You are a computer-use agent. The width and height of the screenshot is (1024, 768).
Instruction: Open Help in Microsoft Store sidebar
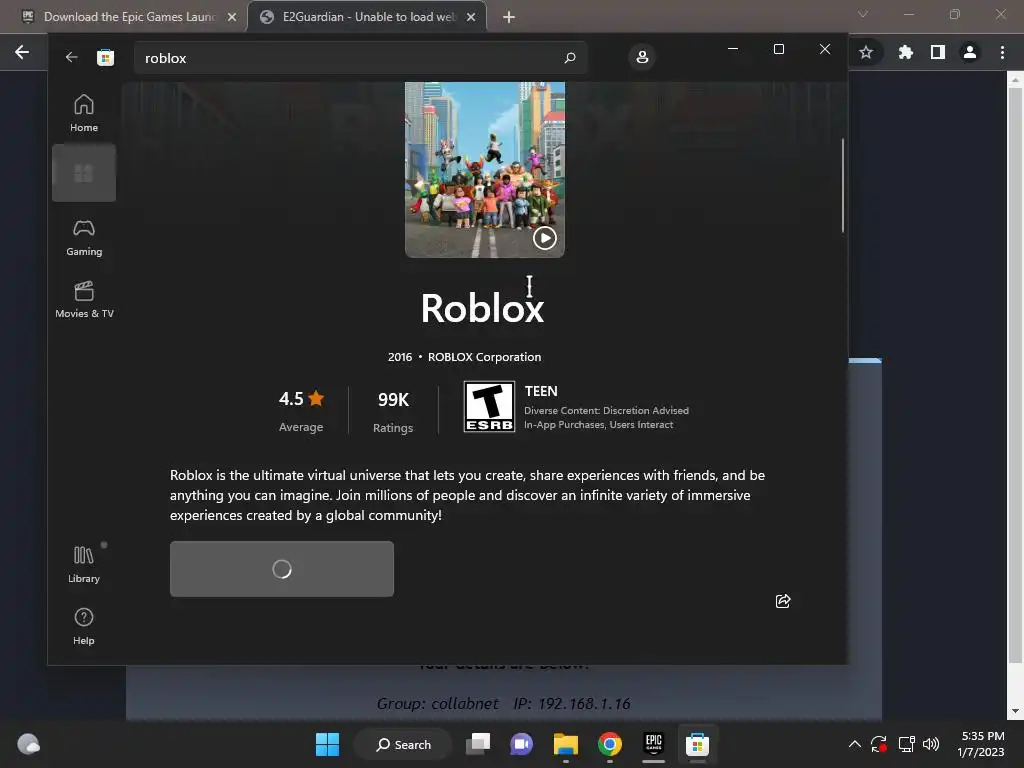pyautogui.click(x=84, y=626)
